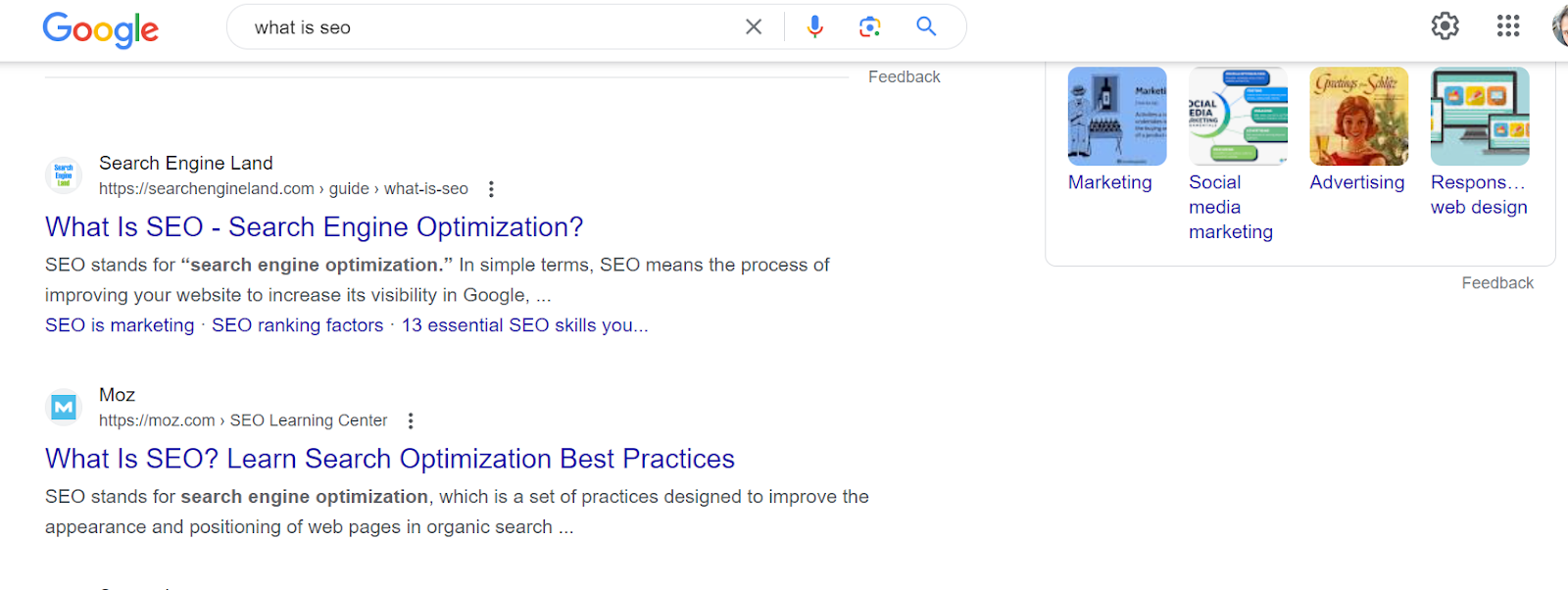Open the Google apps grid
Screen dimensions: 1568x590
1508,26
